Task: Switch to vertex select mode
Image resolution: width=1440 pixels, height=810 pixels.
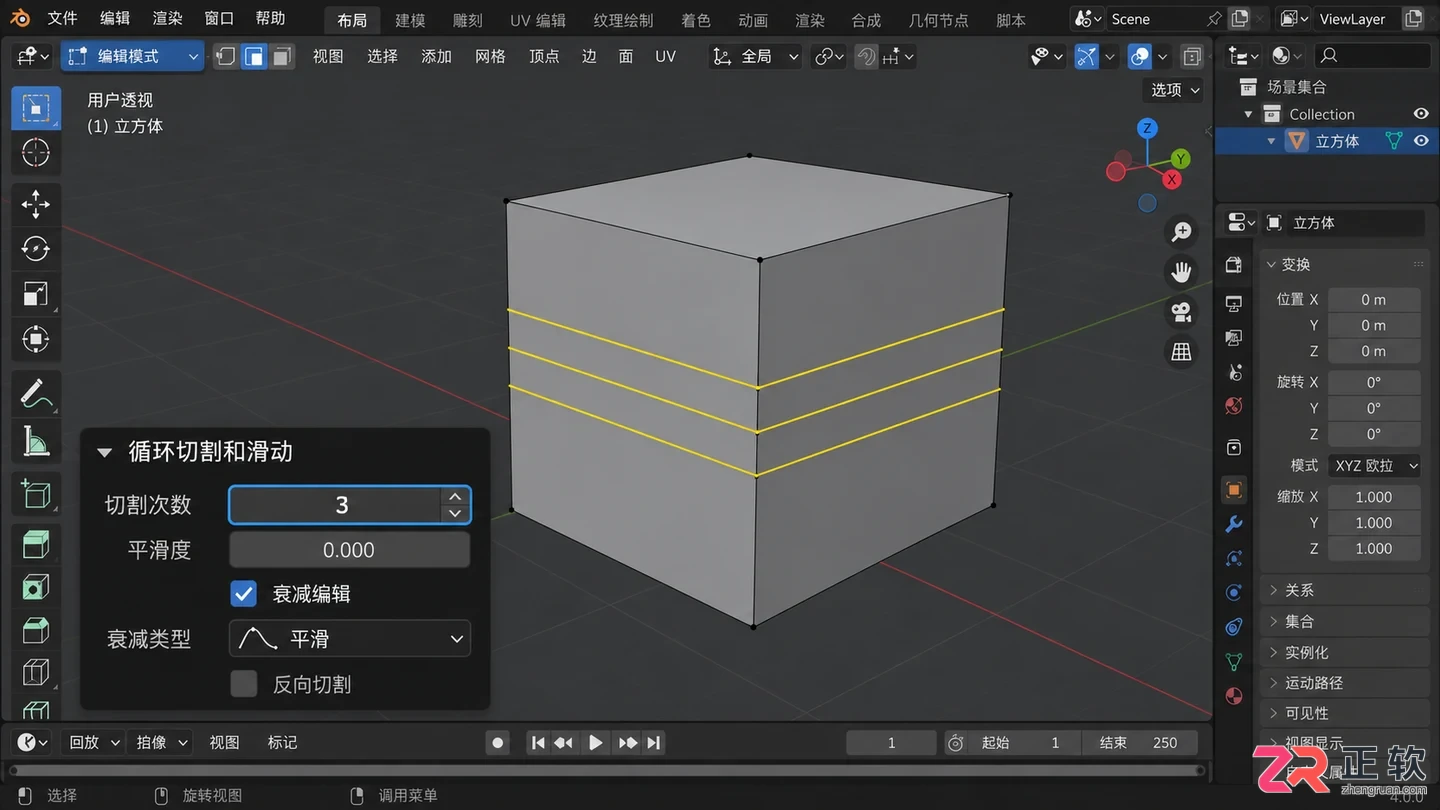Action: point(227,57)
